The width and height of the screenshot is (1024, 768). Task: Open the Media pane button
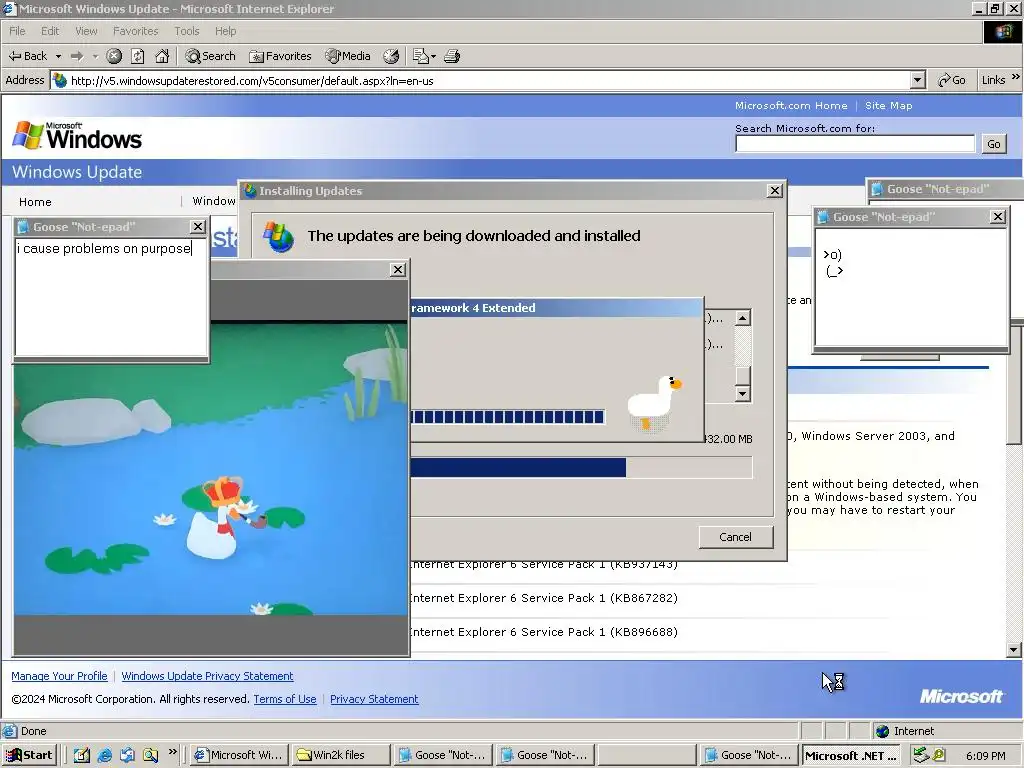[347, 56]
